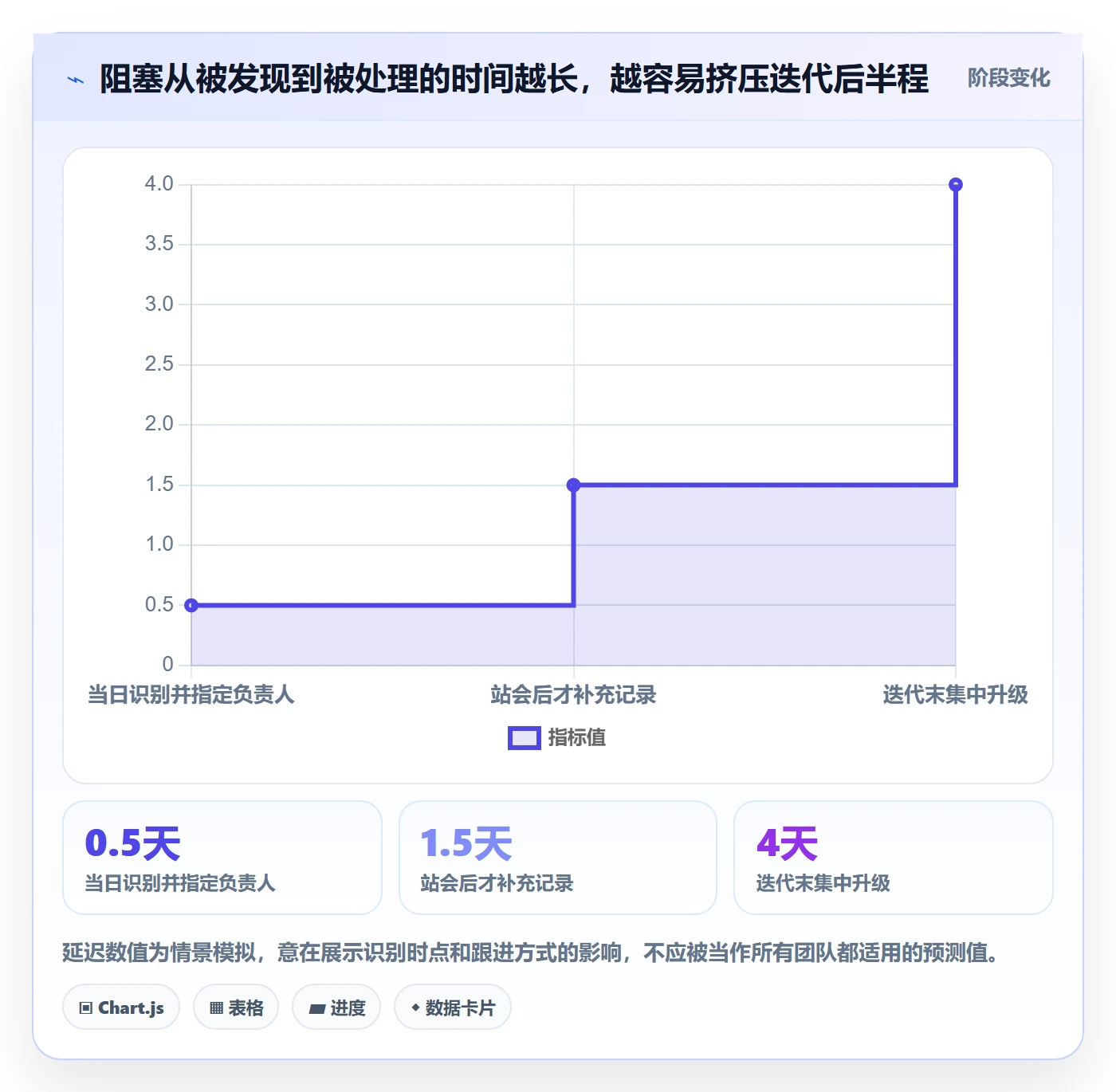
Task: Click the "进度" tag chip
Action: (336, 1008)
